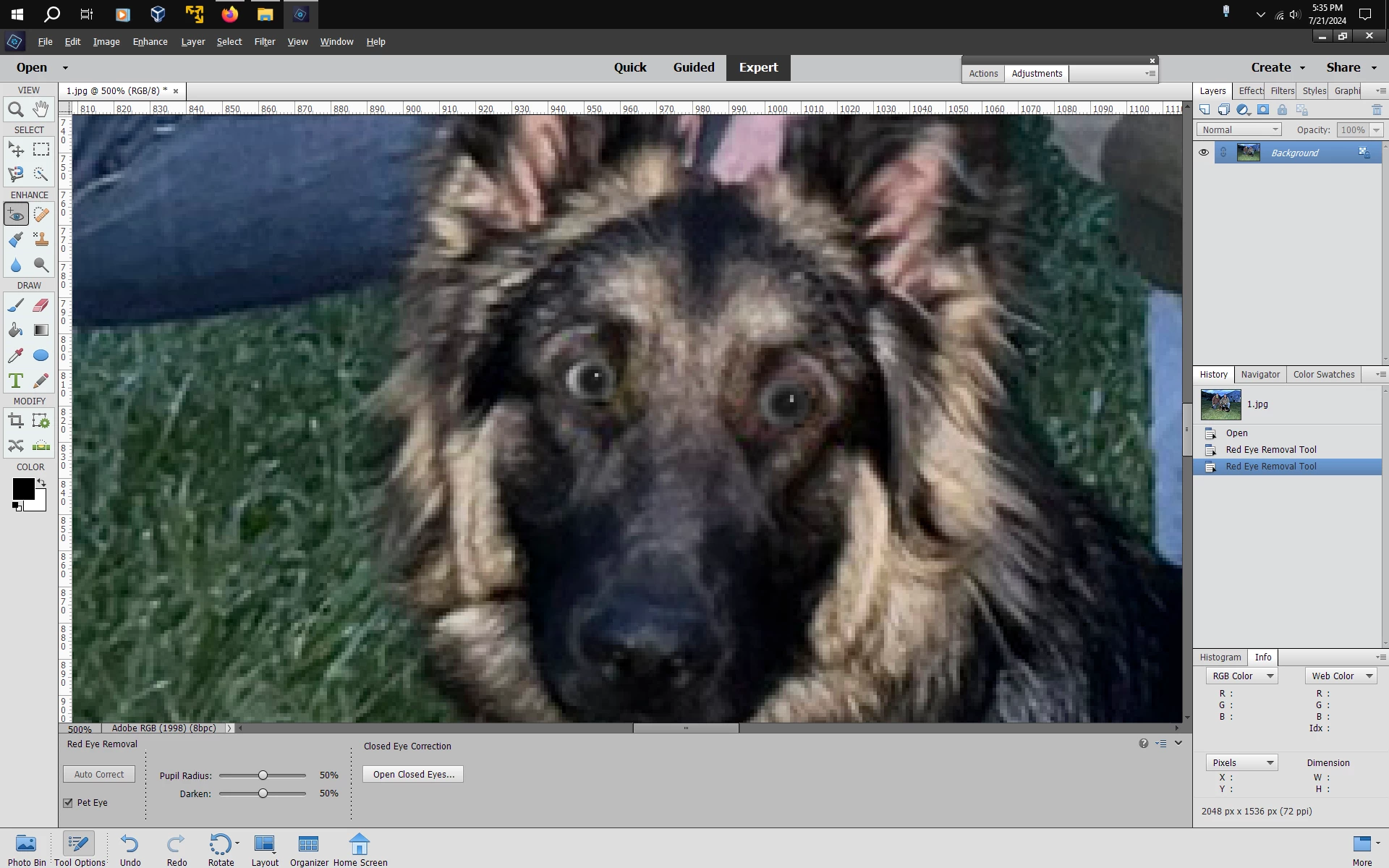Click Open Closed Eyes button
1389x868 pixels.
tap(413, 775)
